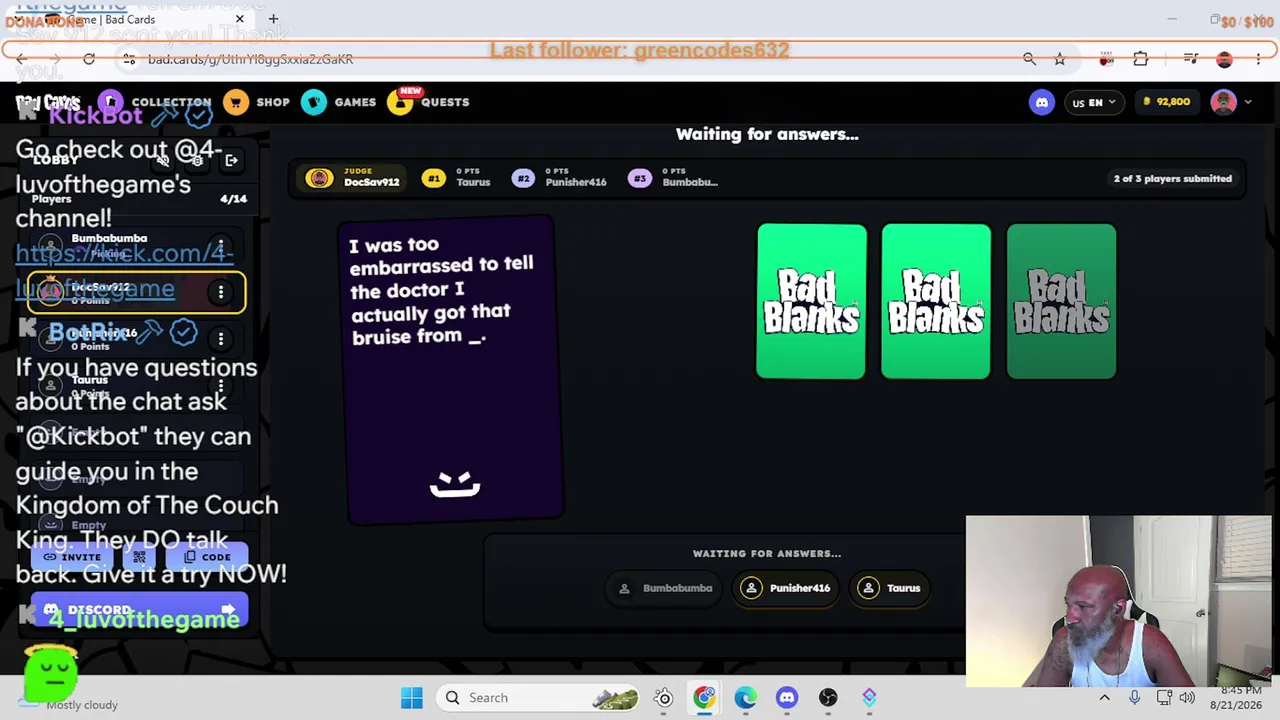Open Google Chrome from the taskbar

coord(705,698)
